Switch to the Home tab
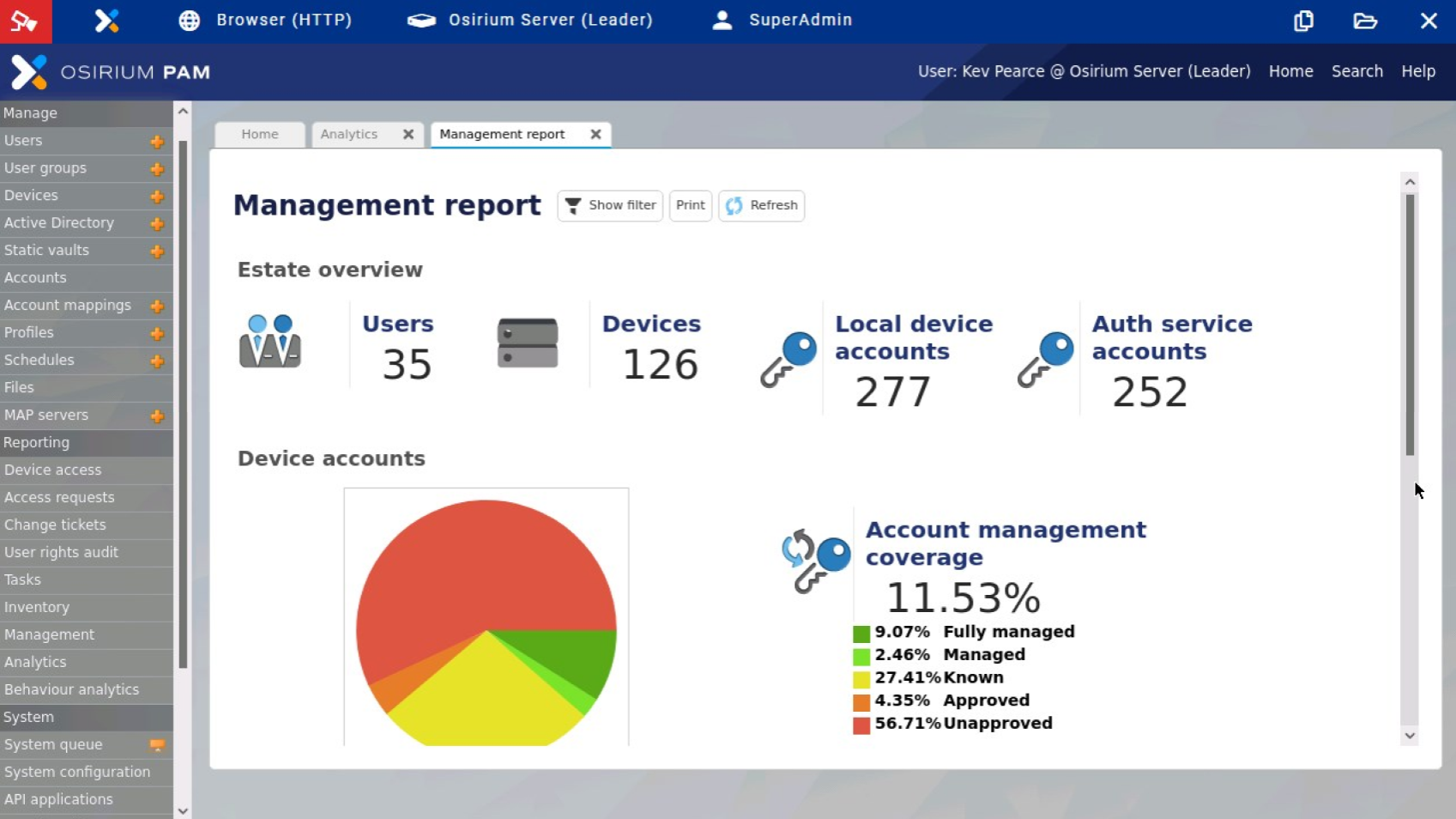This screenshot has width=1456, height=819. [x=260, y=135]
